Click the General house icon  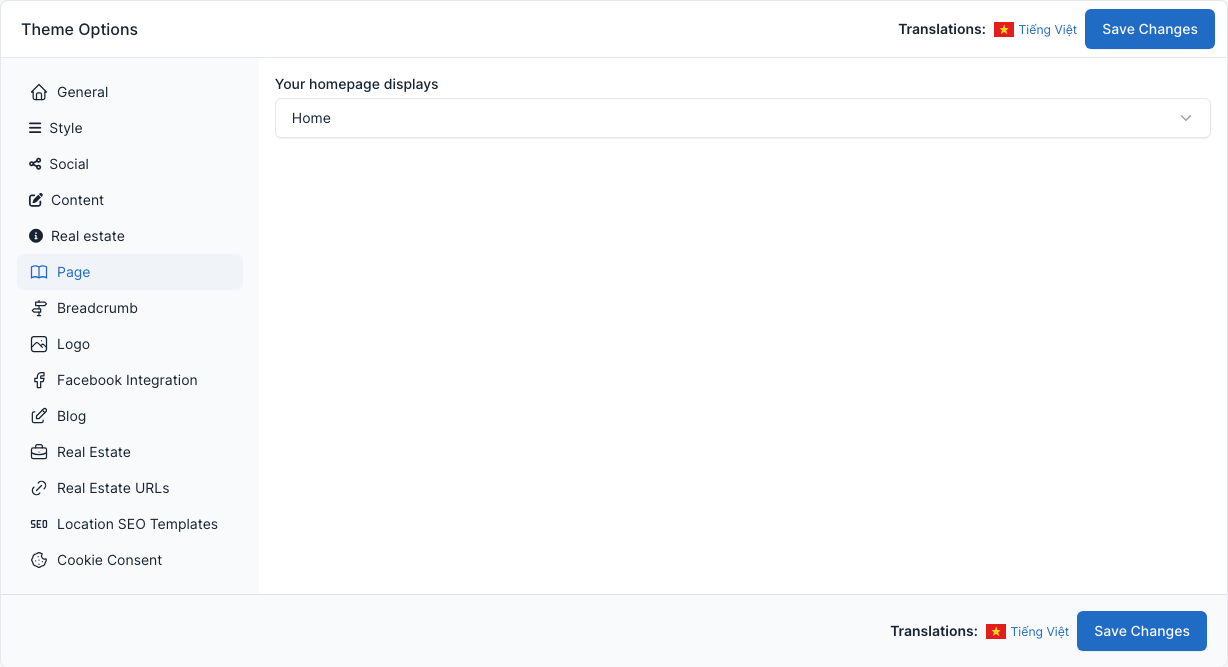click(x=39, y=92)
